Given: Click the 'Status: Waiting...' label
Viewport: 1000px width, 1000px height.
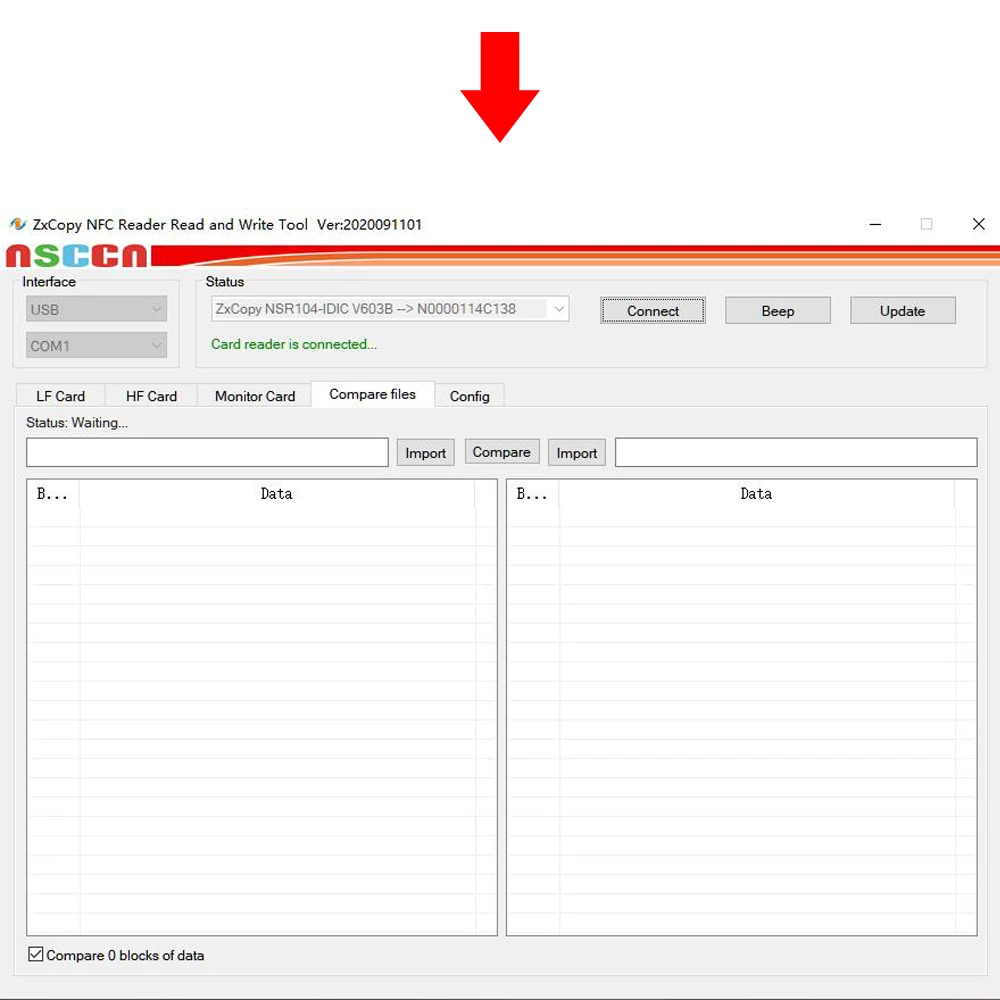Looking at the screenshot, I should (77, 422).
